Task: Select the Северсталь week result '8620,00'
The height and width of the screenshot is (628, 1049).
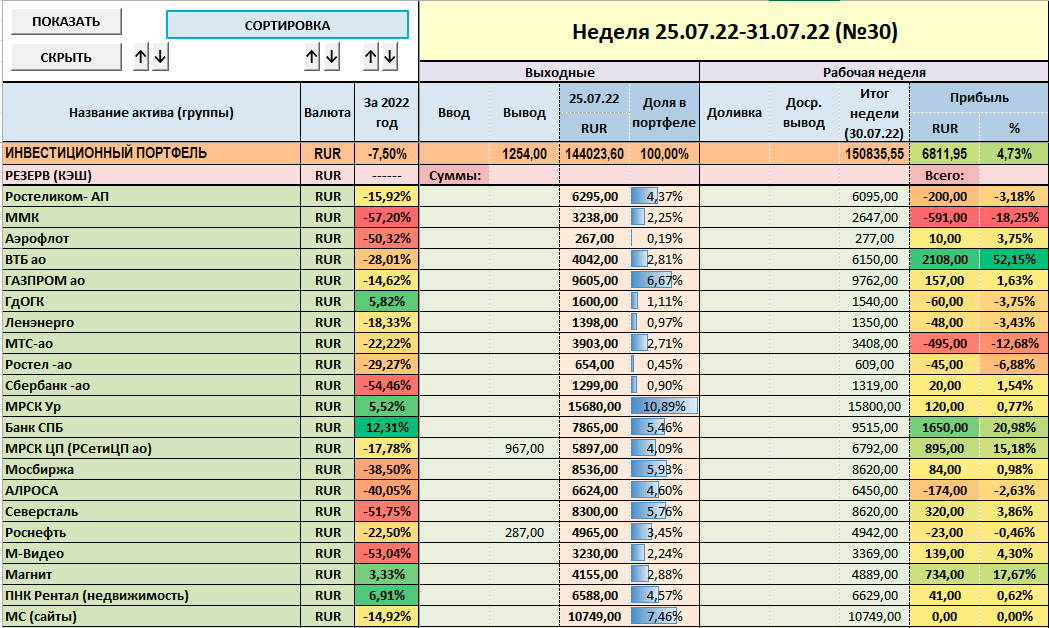Action: click(x=874, y=512)
